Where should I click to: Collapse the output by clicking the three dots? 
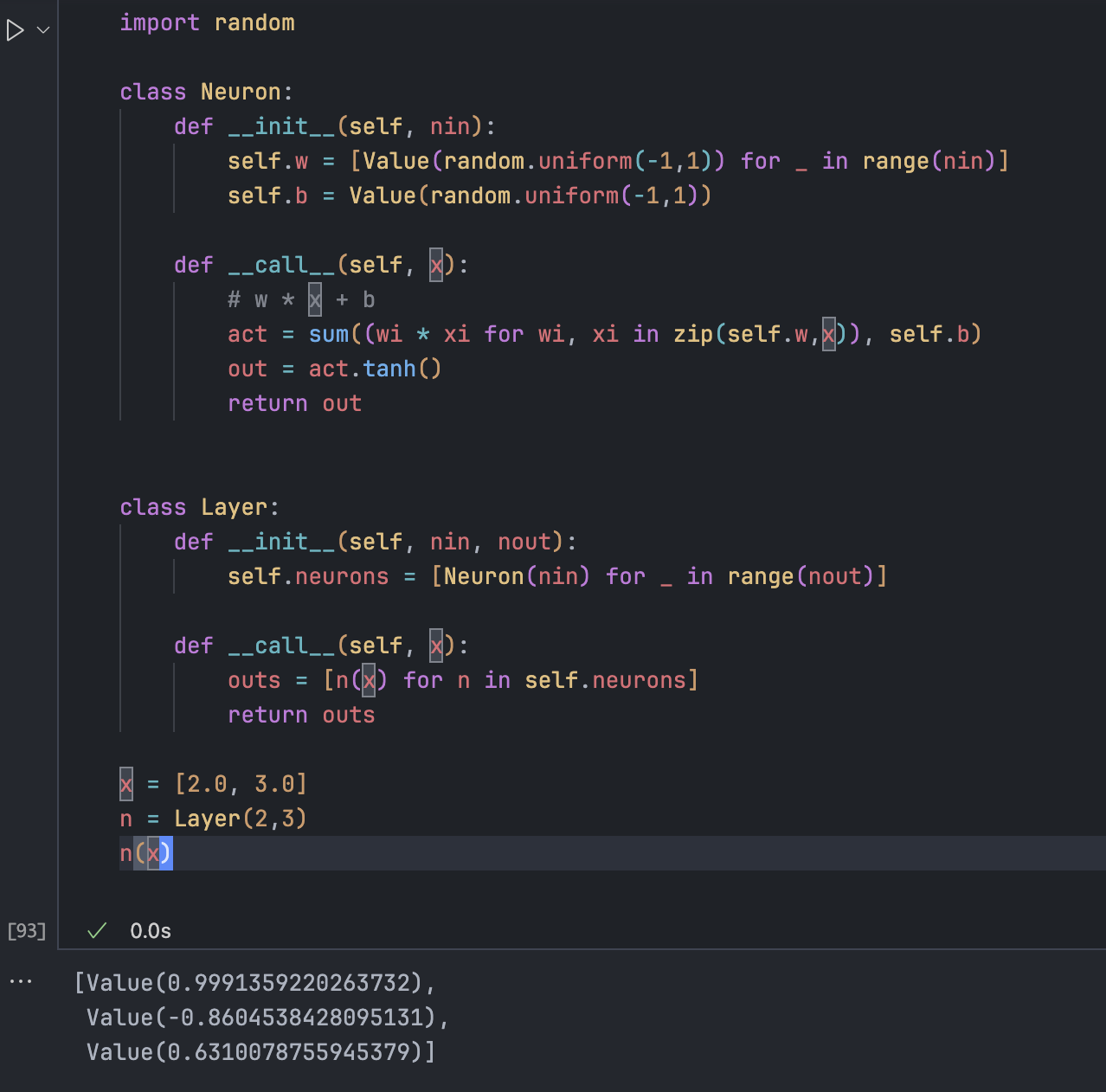(x=21, y=980)
